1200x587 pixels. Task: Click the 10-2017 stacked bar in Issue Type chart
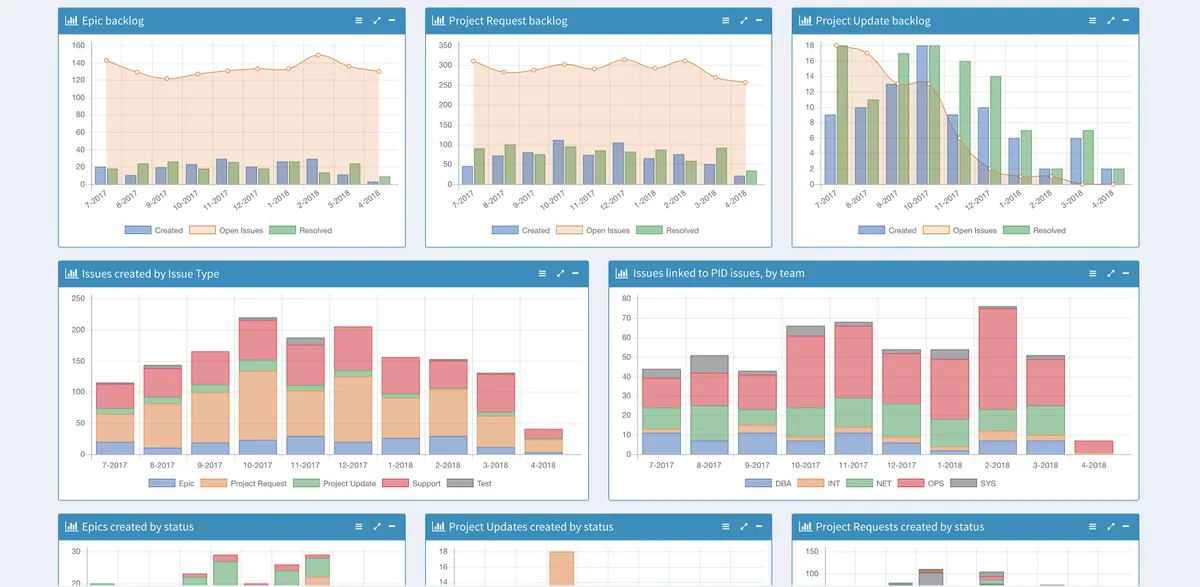tap(258, 386)
